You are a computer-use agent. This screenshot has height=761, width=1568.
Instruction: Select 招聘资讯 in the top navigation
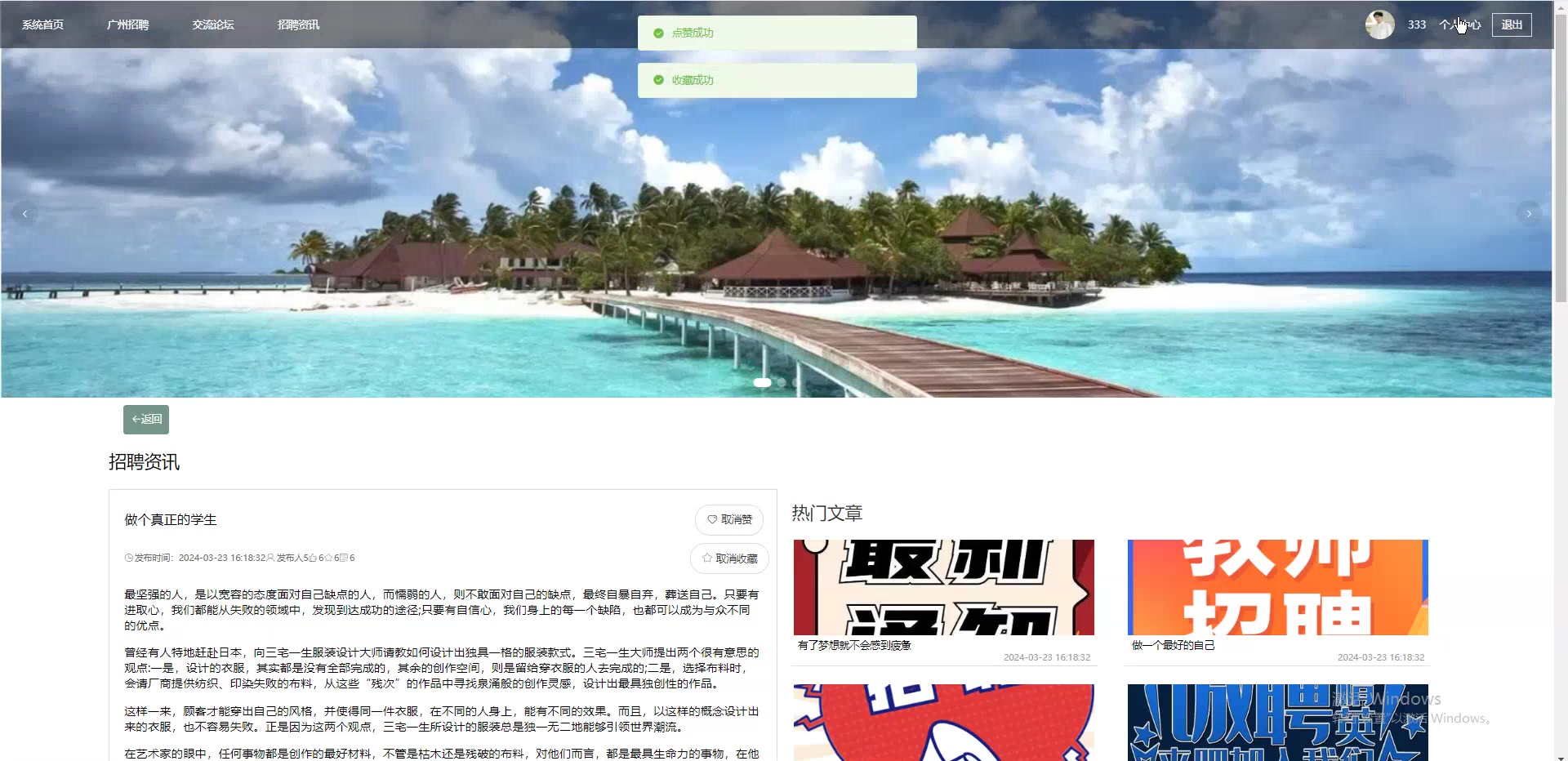coord(298,24)
